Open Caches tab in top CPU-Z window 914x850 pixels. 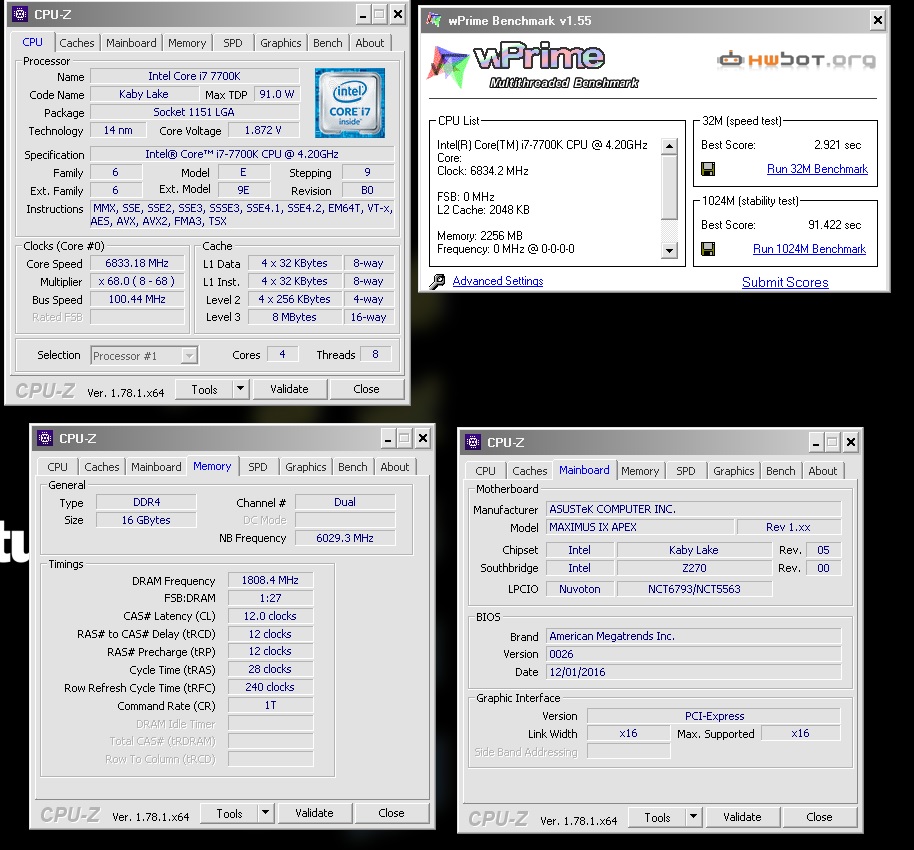[76, 43]
